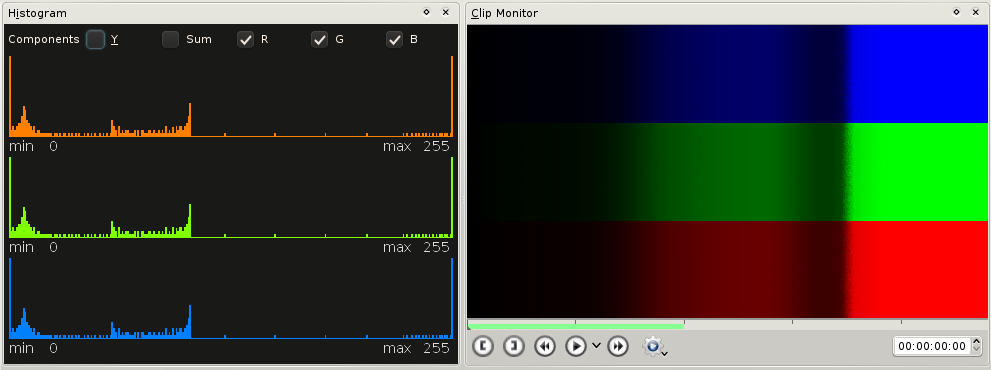The height and width of the screenshot is (370, 991).
Task: Click the 00:00:00:00 timecode field
Action: (932, 346)
